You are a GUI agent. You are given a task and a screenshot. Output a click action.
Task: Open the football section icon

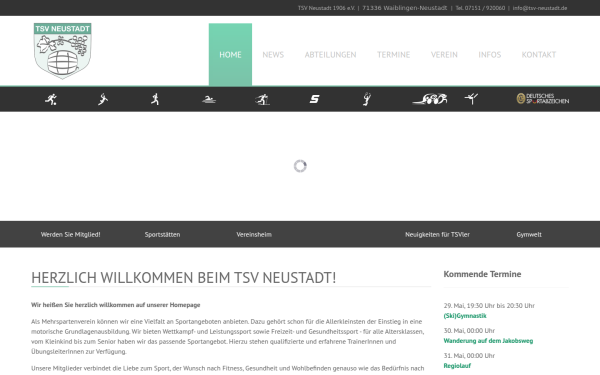click(x=51, y=99)
